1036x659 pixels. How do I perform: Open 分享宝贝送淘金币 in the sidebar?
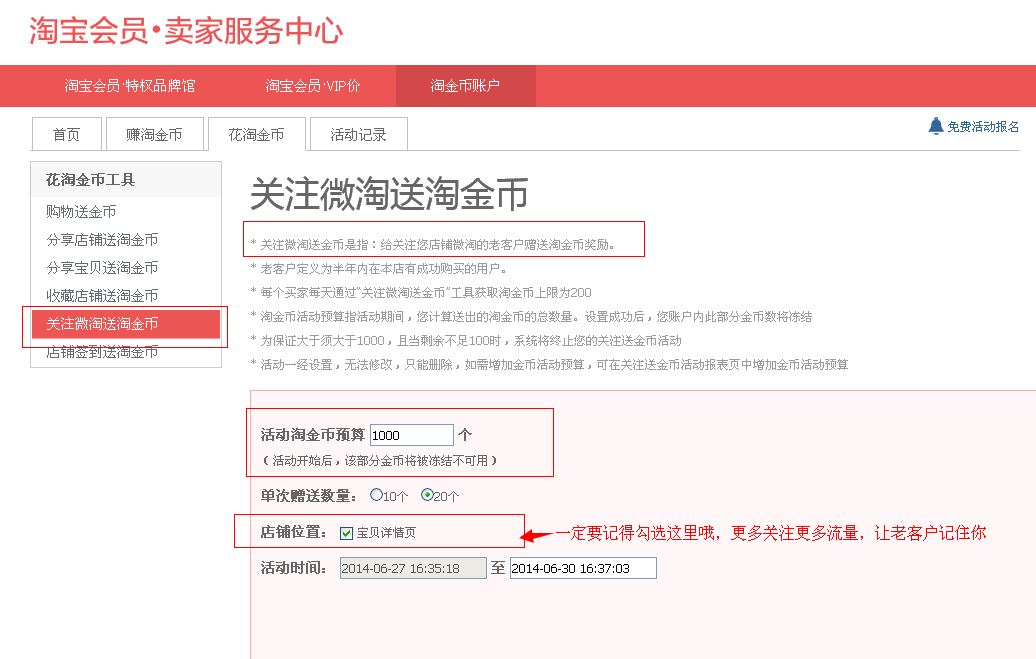[102, 268]
